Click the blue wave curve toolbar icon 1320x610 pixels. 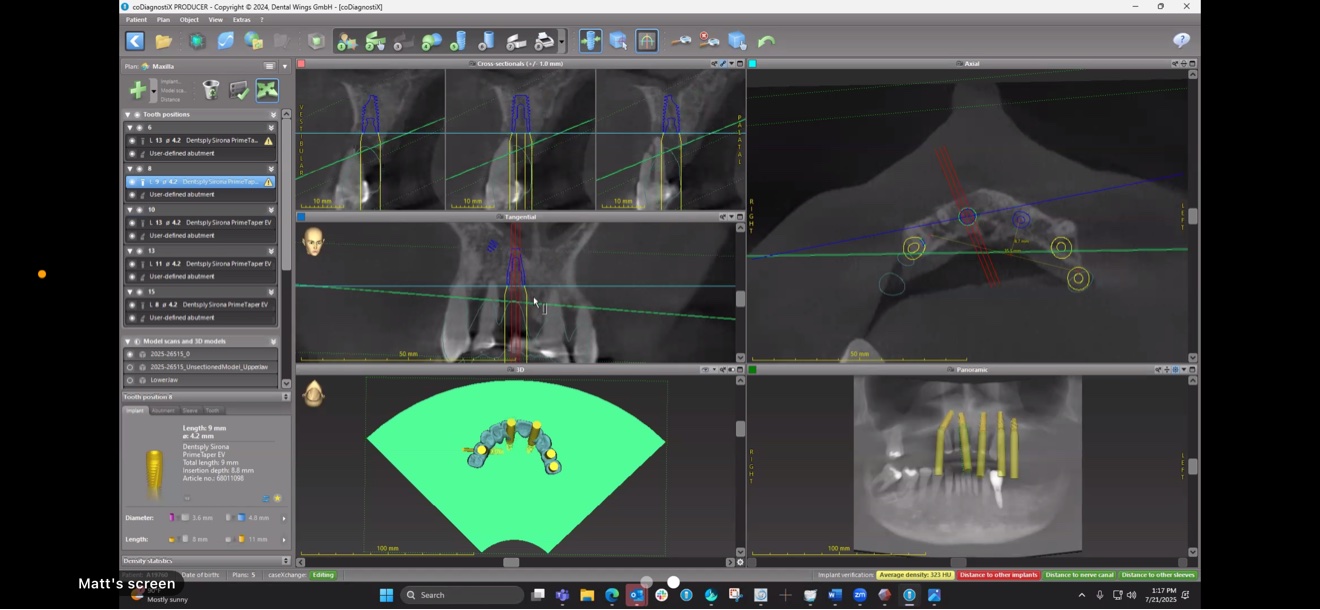pos(226,41)
